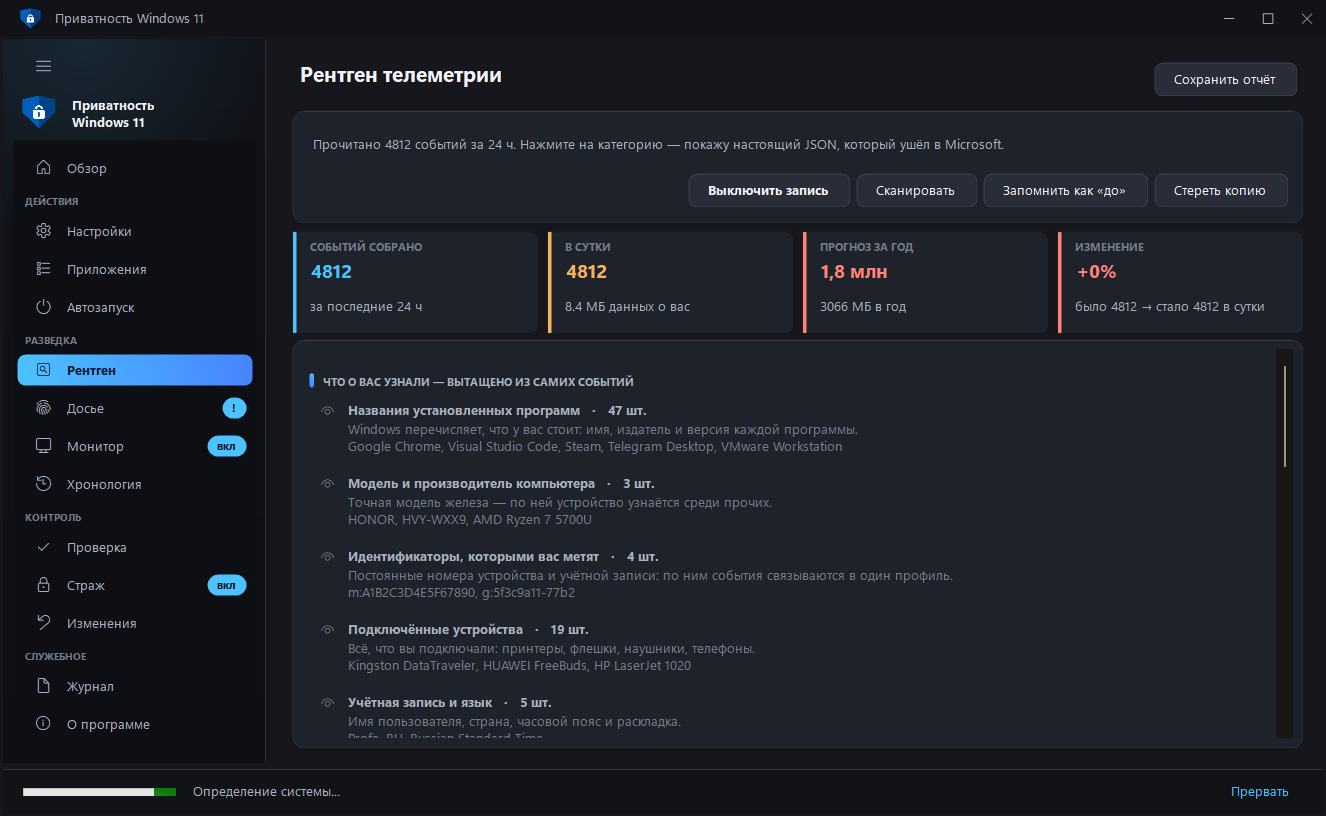This screenshot has width=1326, height=816.
Task: Click Запомнить как «до»
Action: pyautogui.click(x=1066, y=190)
